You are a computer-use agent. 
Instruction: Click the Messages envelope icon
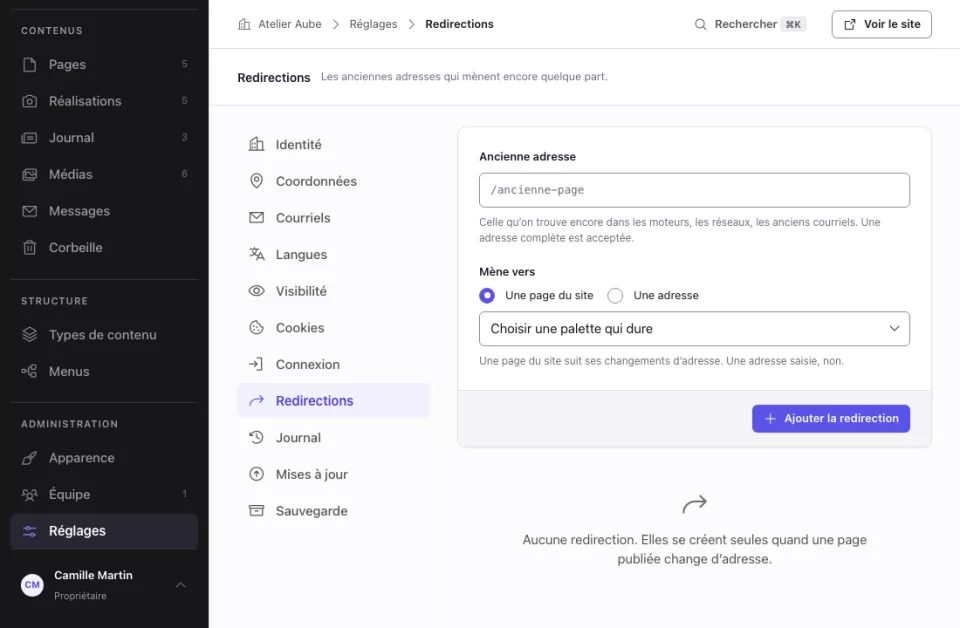29,211
